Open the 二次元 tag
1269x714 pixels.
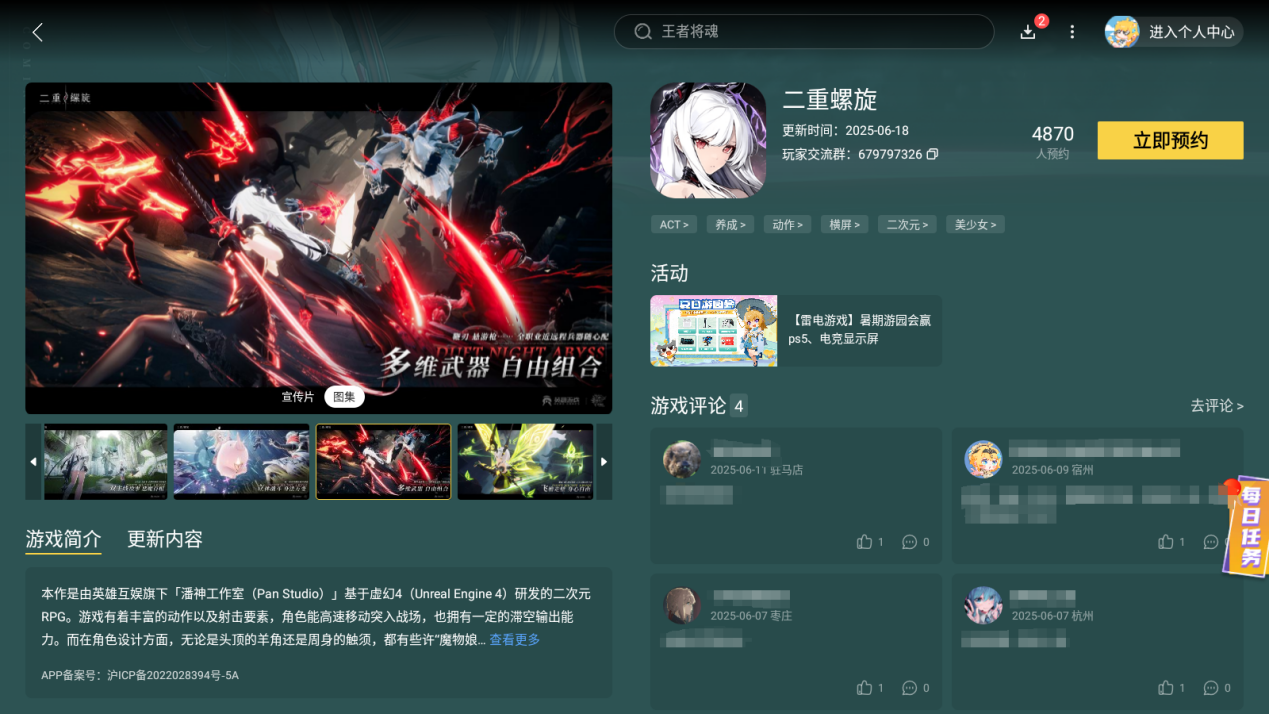click(x=908, y=225)
